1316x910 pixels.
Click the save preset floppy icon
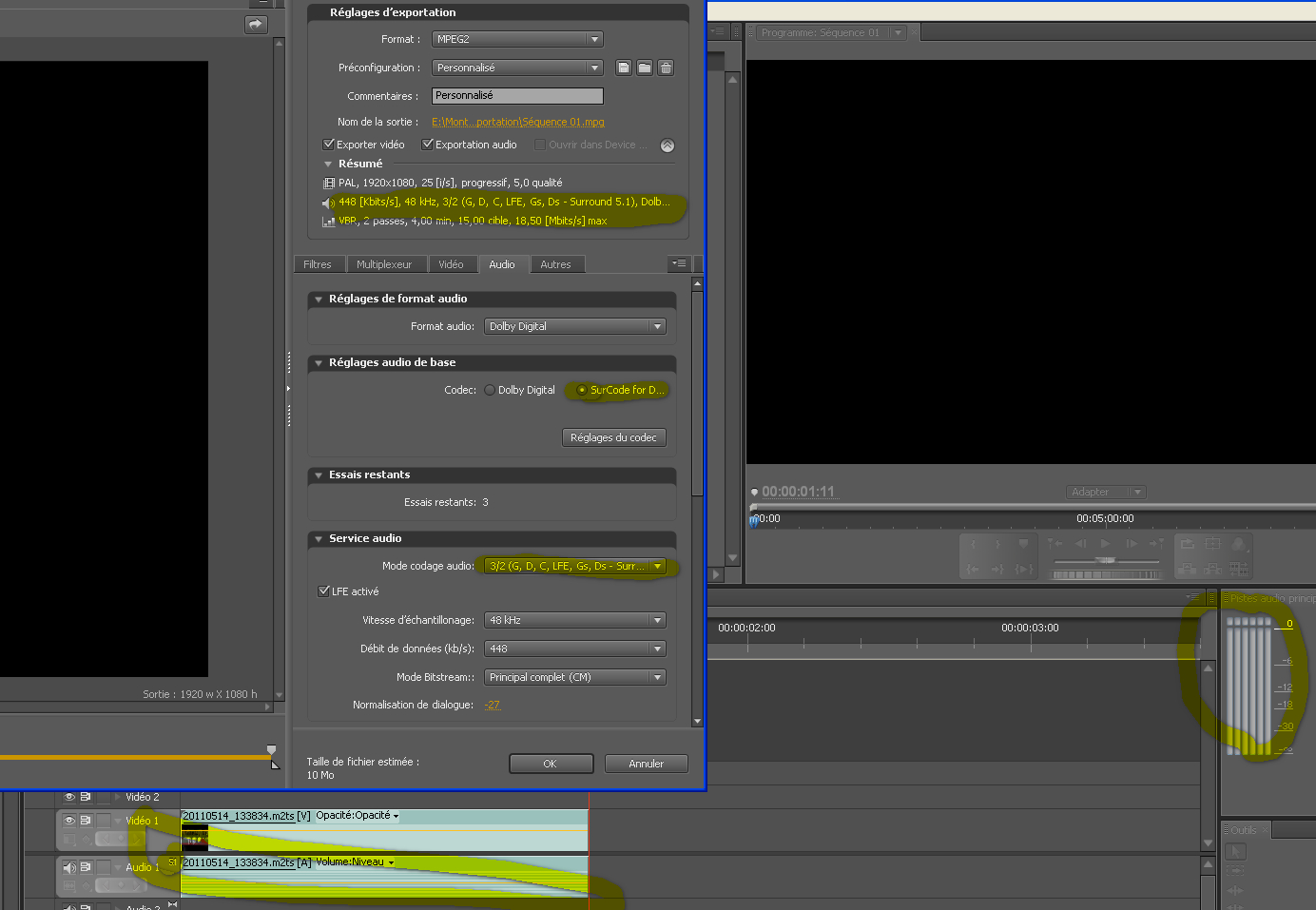point(624,68)
